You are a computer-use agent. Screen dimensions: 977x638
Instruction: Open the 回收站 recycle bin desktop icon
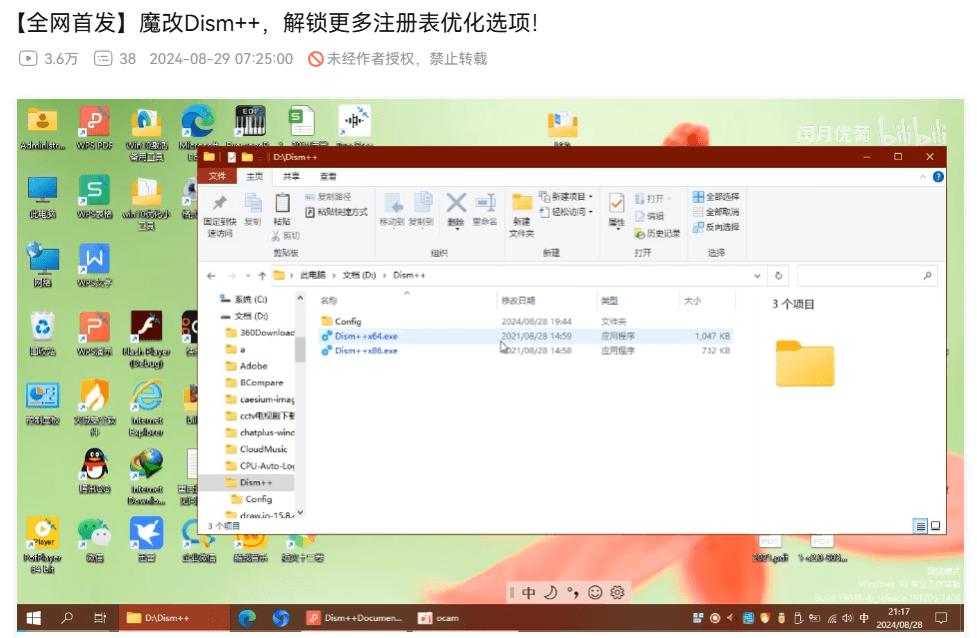pos(42,334)
